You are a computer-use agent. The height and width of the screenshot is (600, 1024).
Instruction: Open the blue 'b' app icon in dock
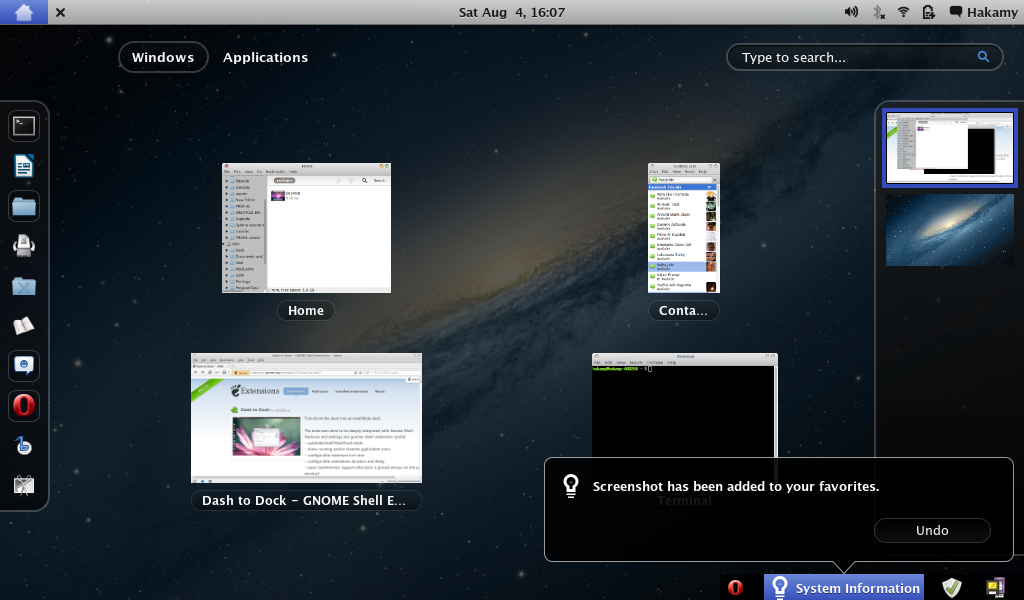24,446
